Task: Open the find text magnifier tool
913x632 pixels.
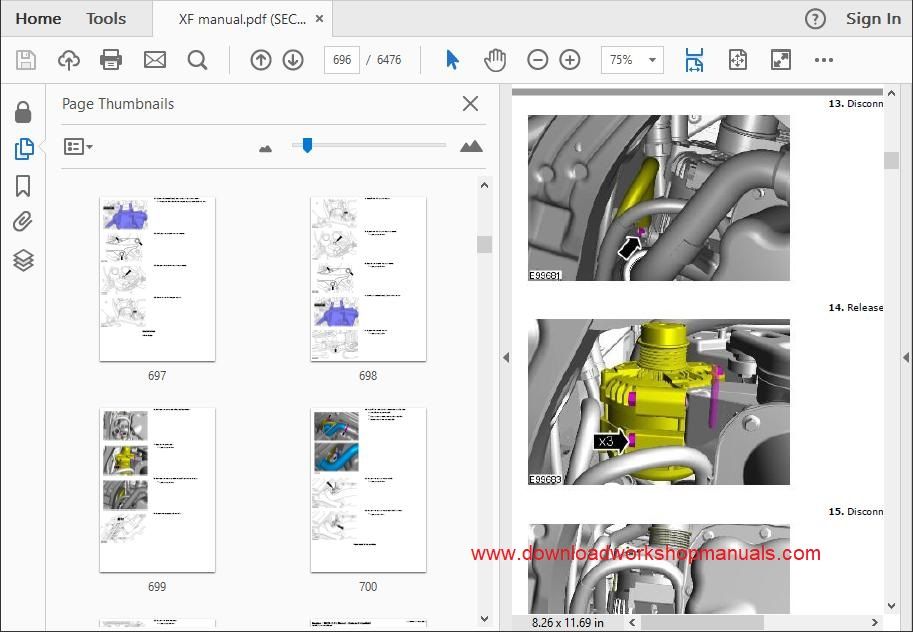Action: pyautogui.click(x=197, y=60)
